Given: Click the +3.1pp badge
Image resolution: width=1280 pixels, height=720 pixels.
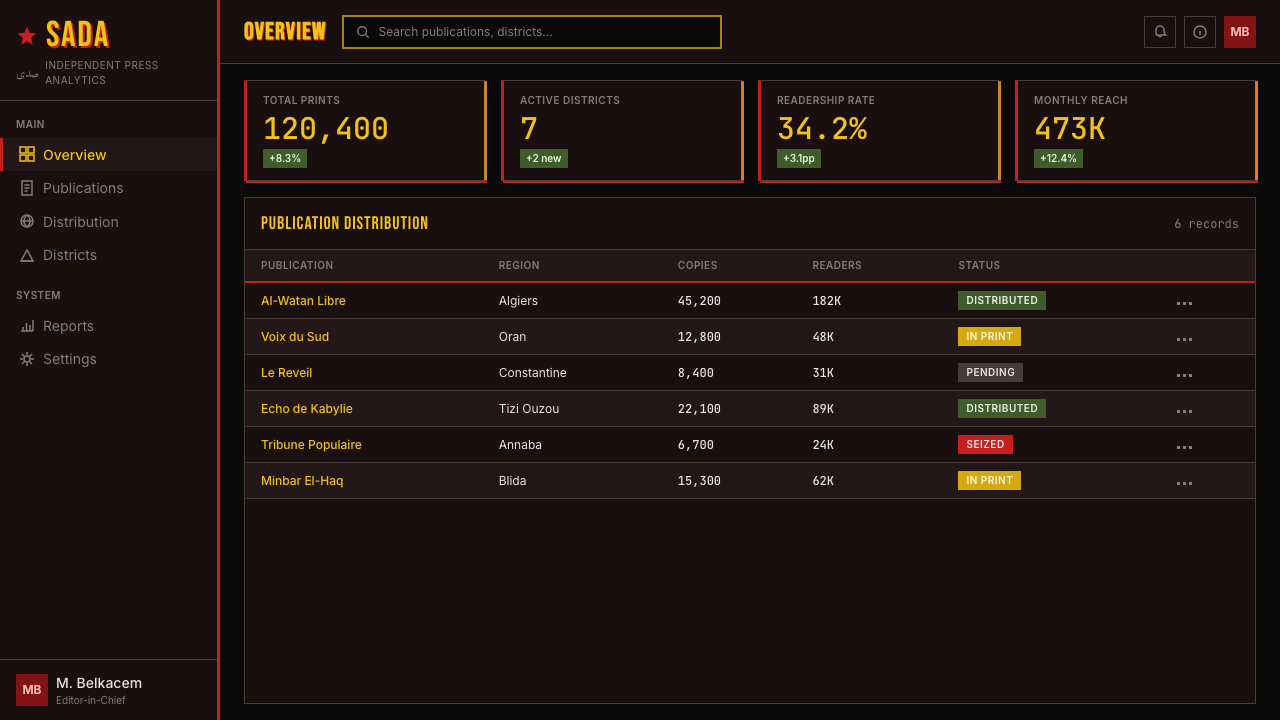Looking at the screenshot, I should pos(799,159).
